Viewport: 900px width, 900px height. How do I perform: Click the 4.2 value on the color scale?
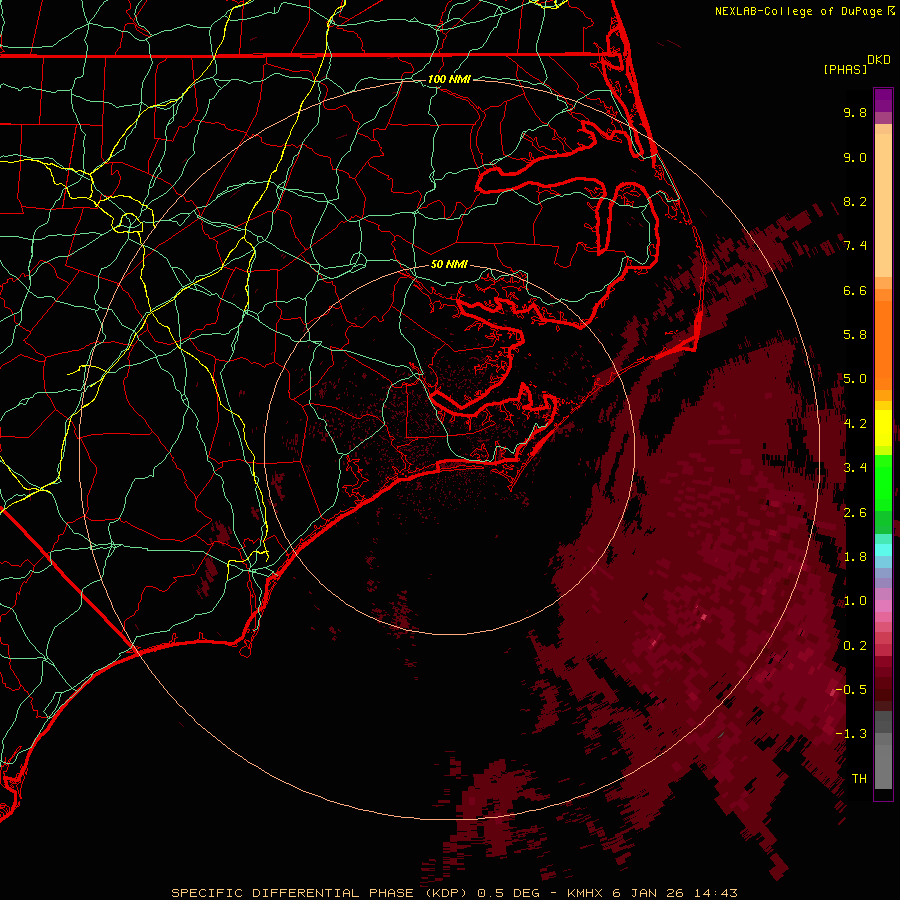tap(855, 424)
